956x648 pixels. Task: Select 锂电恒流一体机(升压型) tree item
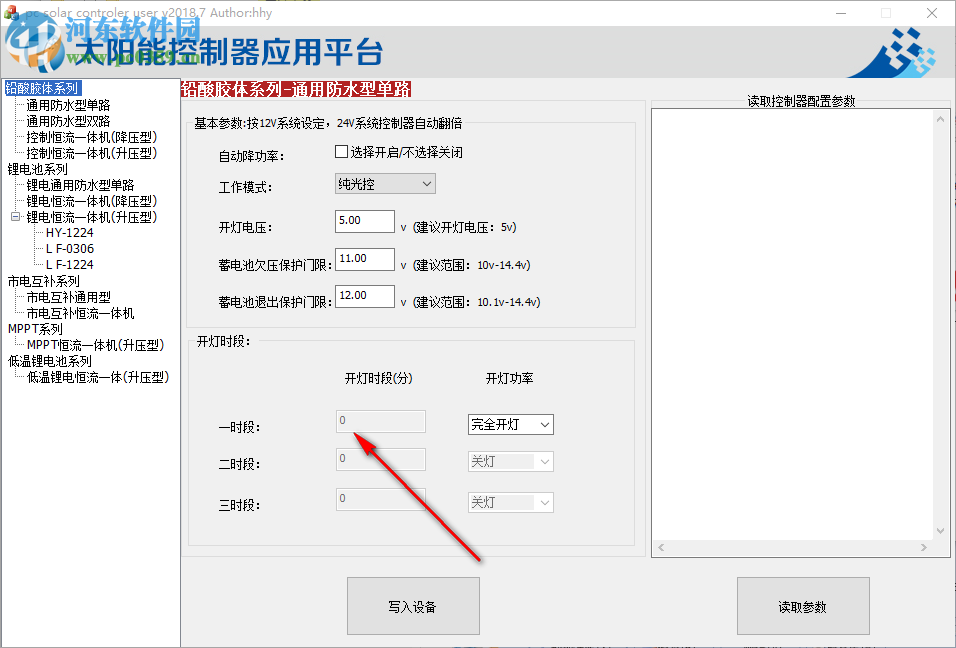(x=91, y=217)
